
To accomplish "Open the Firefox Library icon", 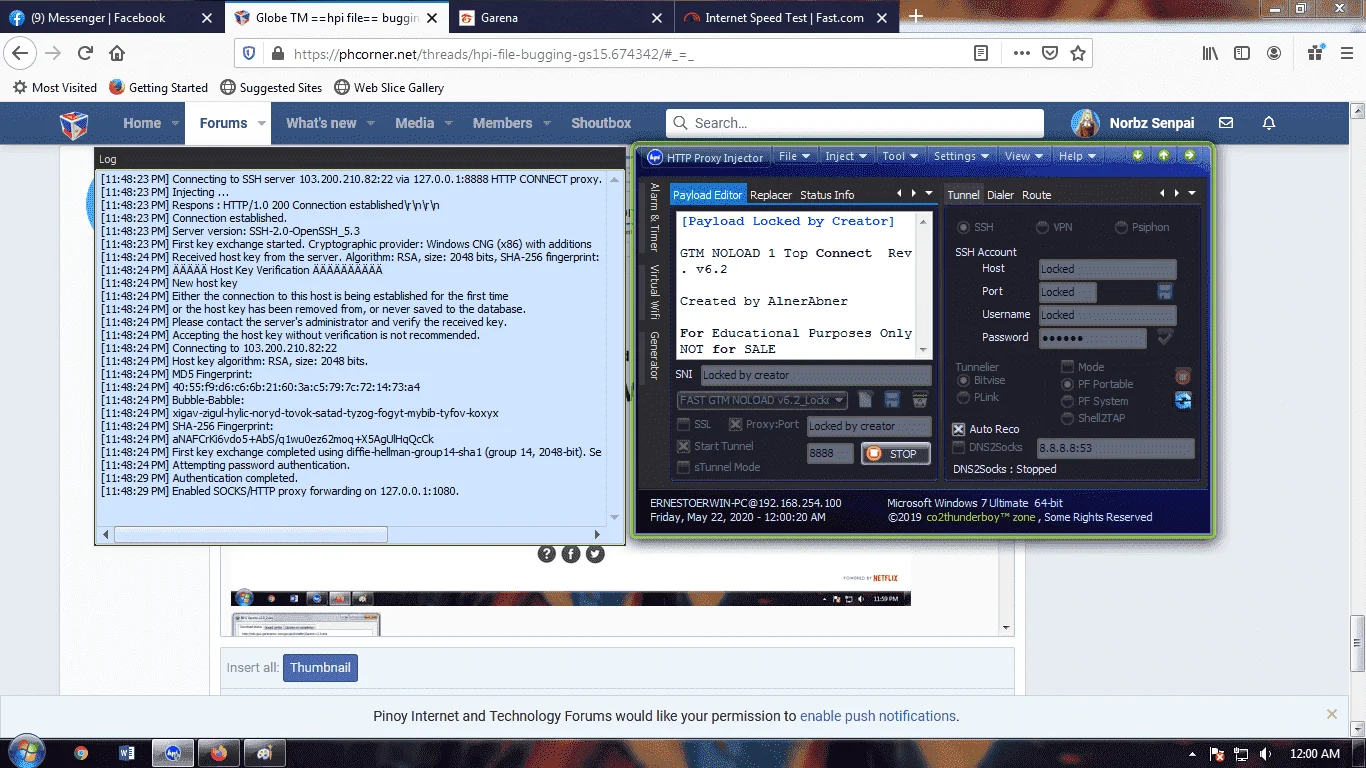I will [x=1211, y=53].
